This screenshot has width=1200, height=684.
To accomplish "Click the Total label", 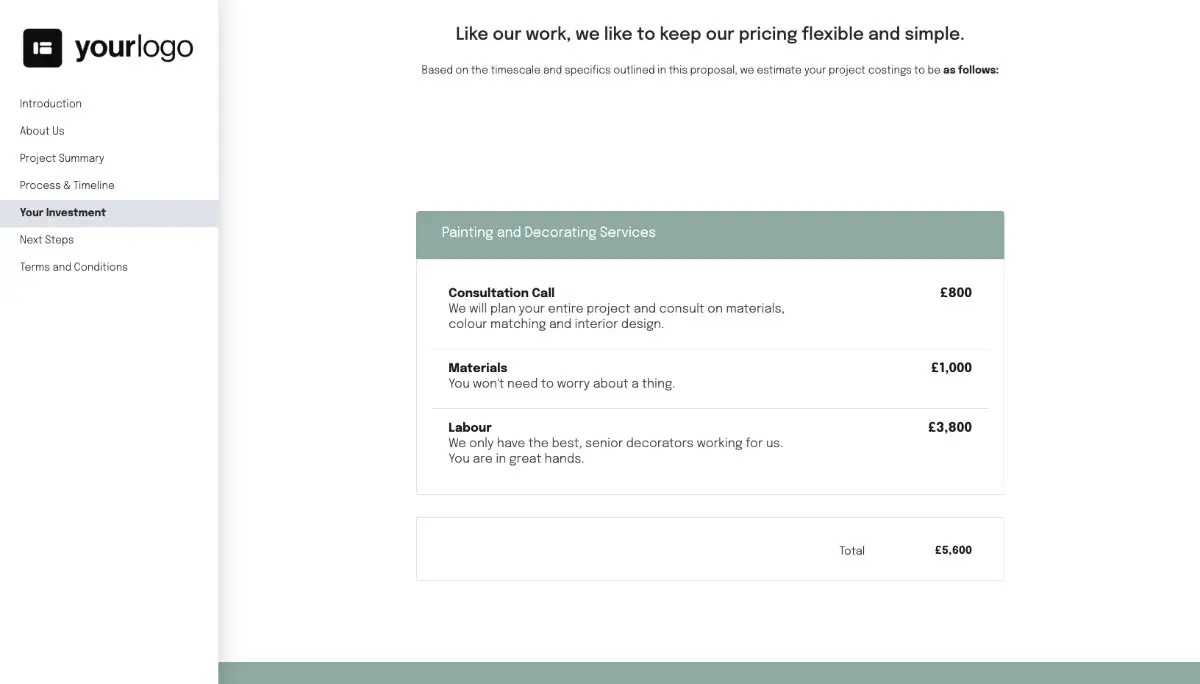I will click(x=852, y=550).
